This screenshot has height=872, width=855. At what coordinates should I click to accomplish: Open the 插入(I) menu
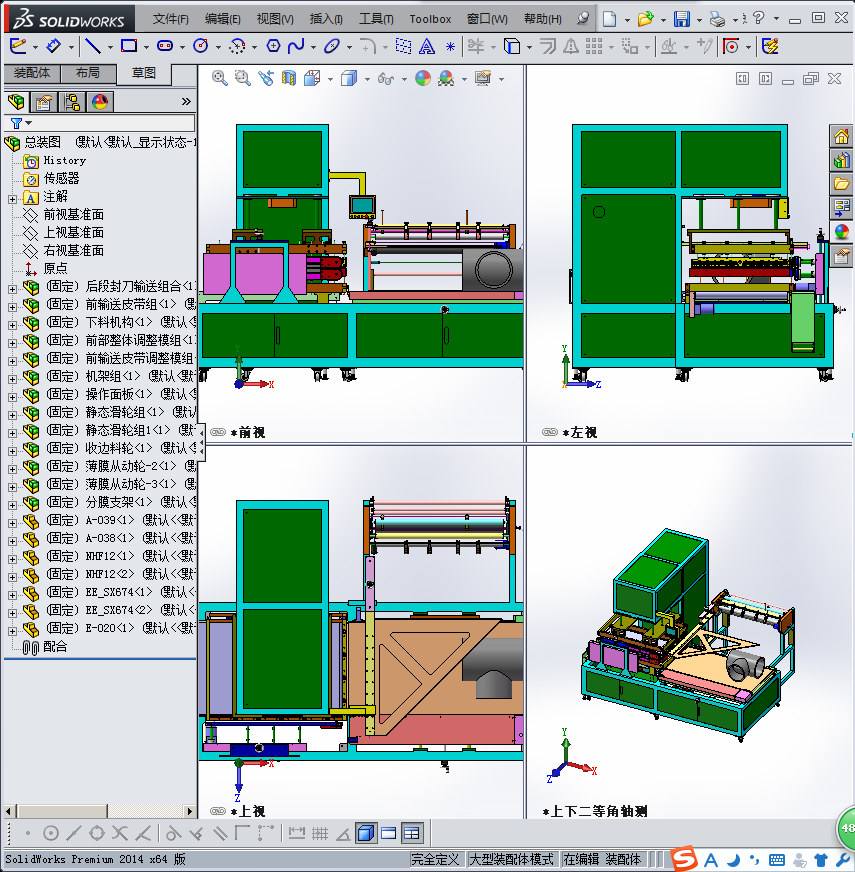[x=326, y=19]
